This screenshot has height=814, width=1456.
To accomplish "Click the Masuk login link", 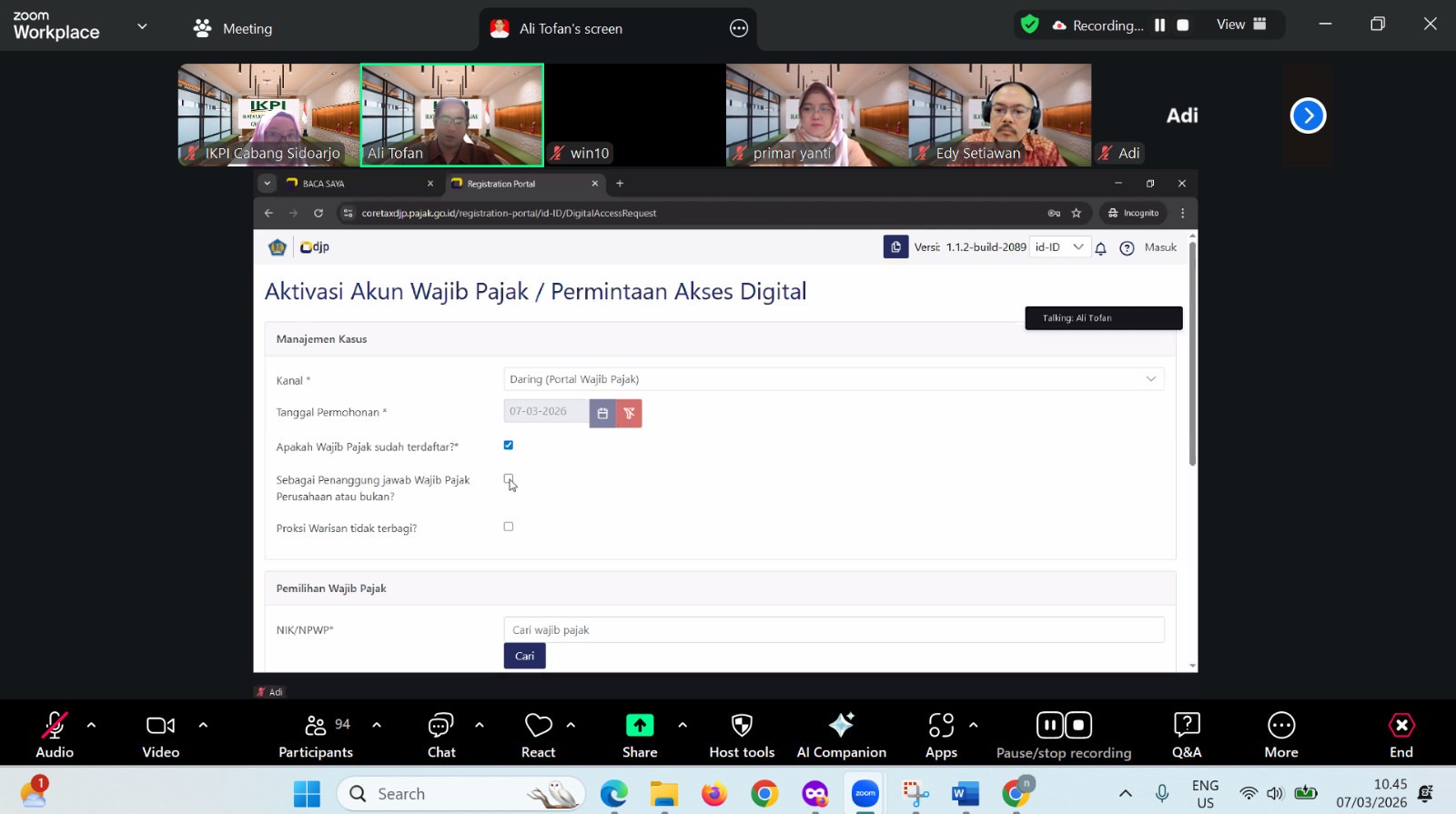I will [1160, 247].
